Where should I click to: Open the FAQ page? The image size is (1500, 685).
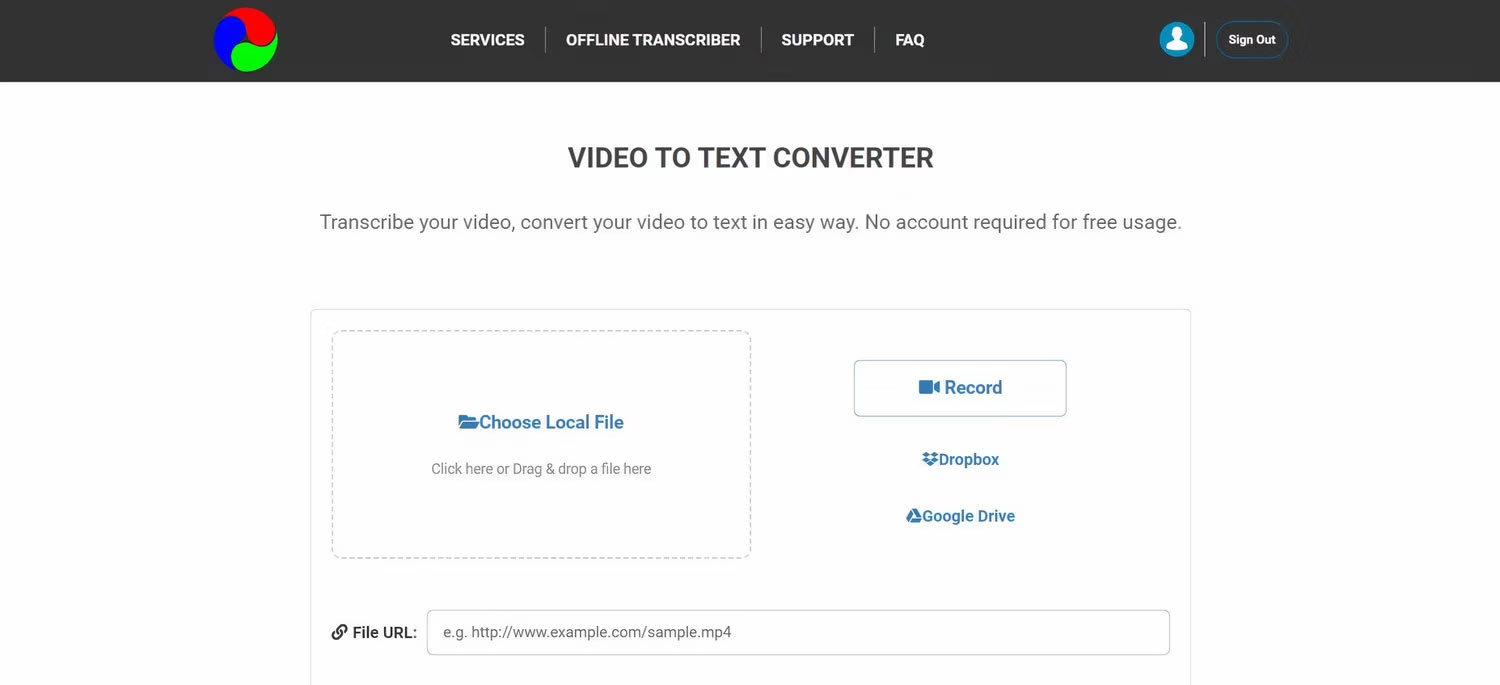[x=909, y=40]
